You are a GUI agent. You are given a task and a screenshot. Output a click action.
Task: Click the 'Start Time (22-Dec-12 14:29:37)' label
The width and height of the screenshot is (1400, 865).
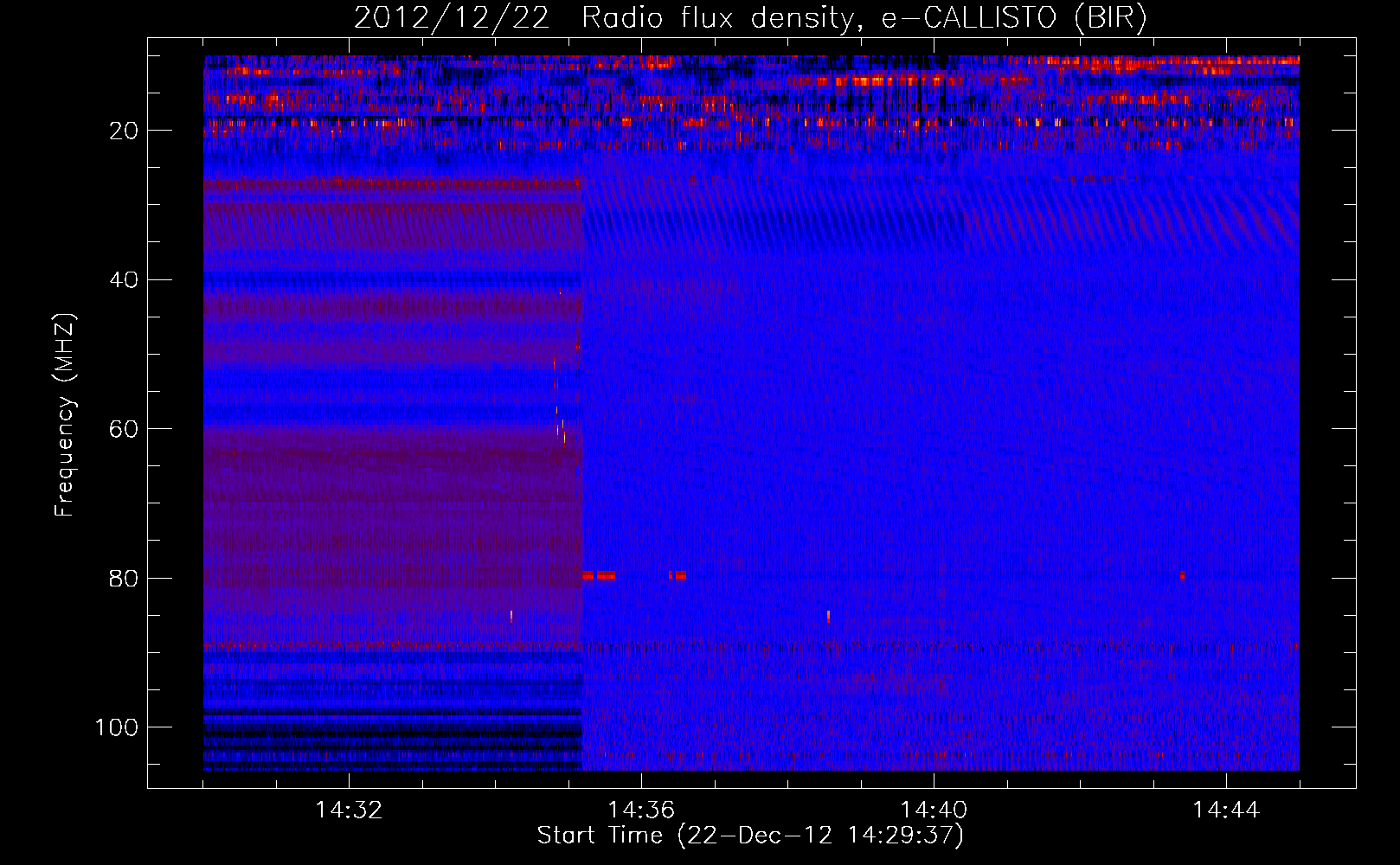[750, 836]
